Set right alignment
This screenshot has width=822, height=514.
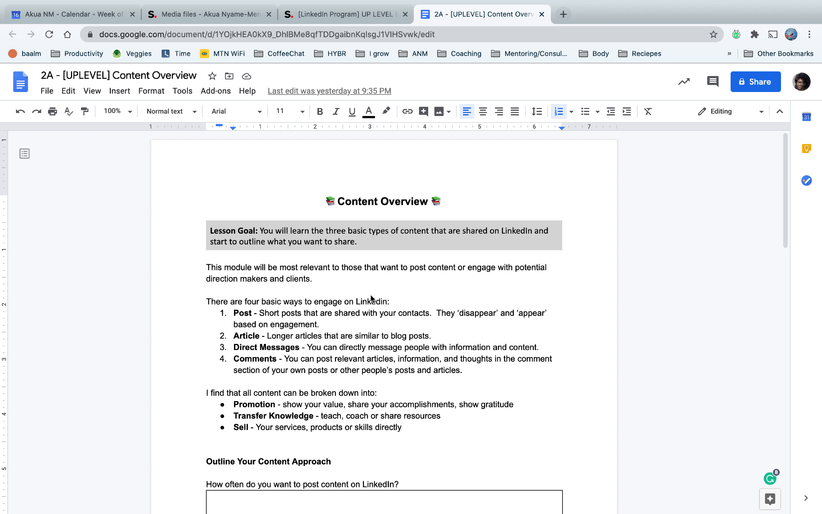(499, 111)
